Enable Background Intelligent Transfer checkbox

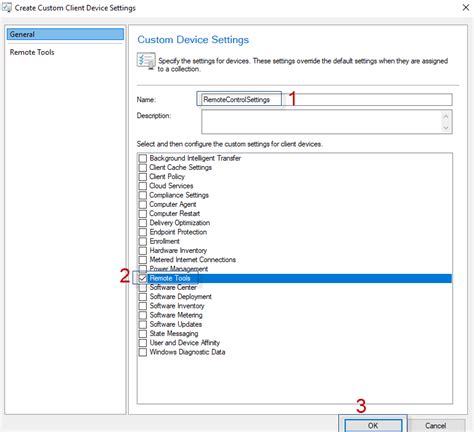(x=143, y=158)
